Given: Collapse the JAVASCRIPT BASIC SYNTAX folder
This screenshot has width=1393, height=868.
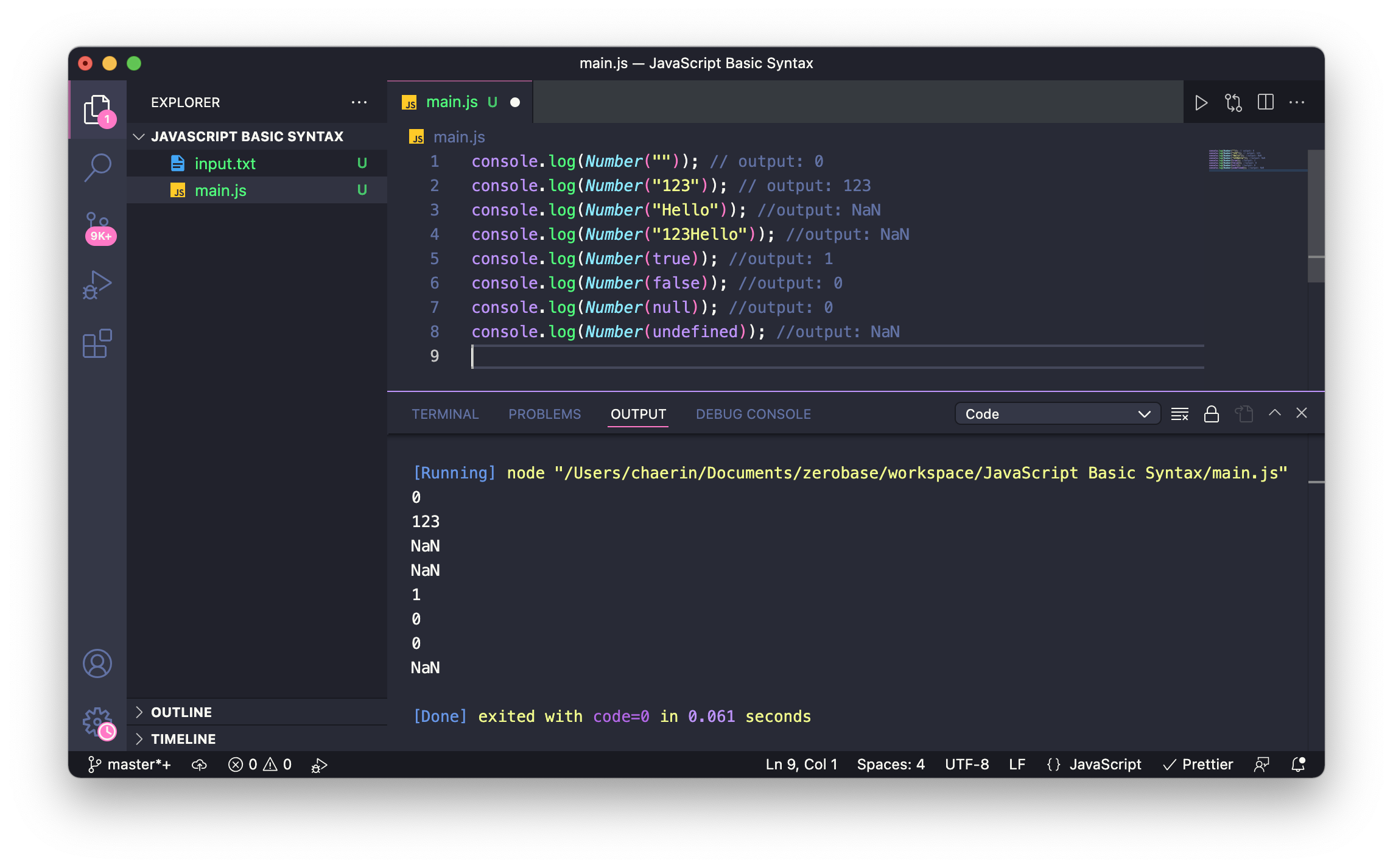Looking at the screenshot, I should point(247,136).
